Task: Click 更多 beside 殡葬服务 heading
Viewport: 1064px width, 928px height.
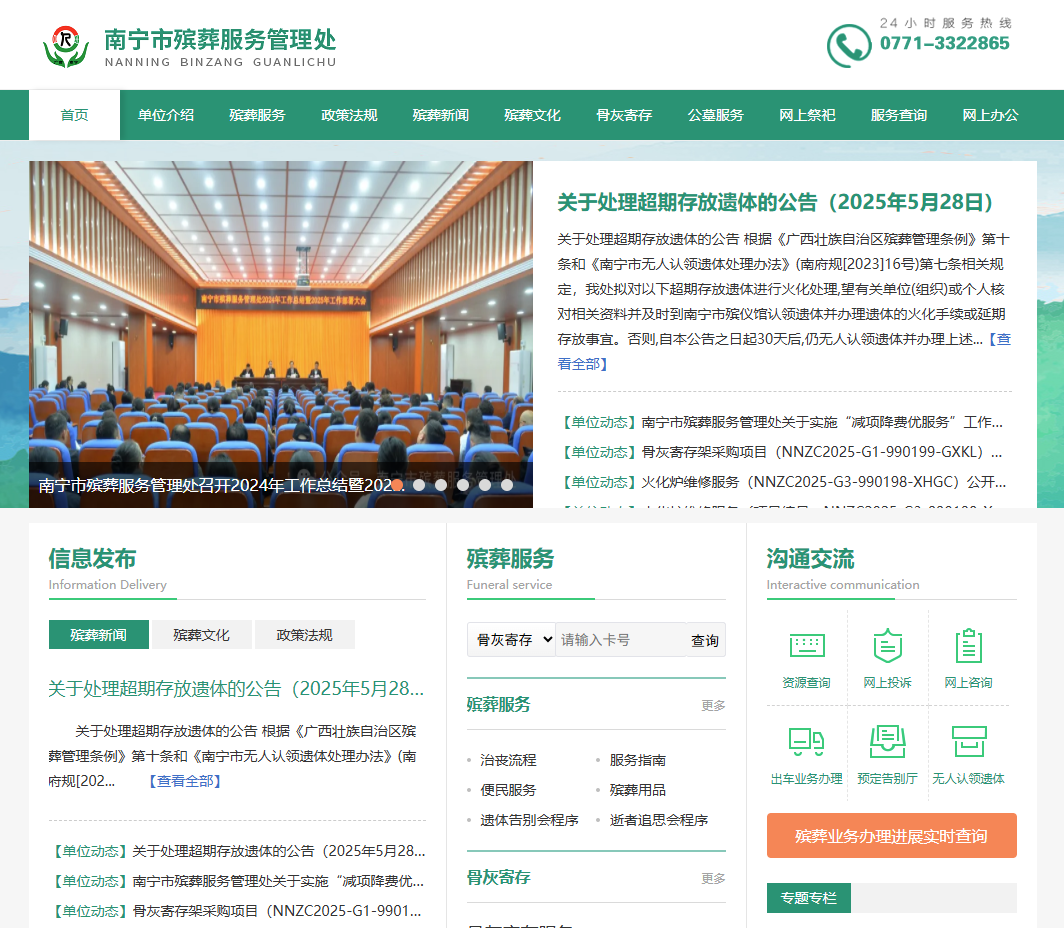Action: click(713, 705)
